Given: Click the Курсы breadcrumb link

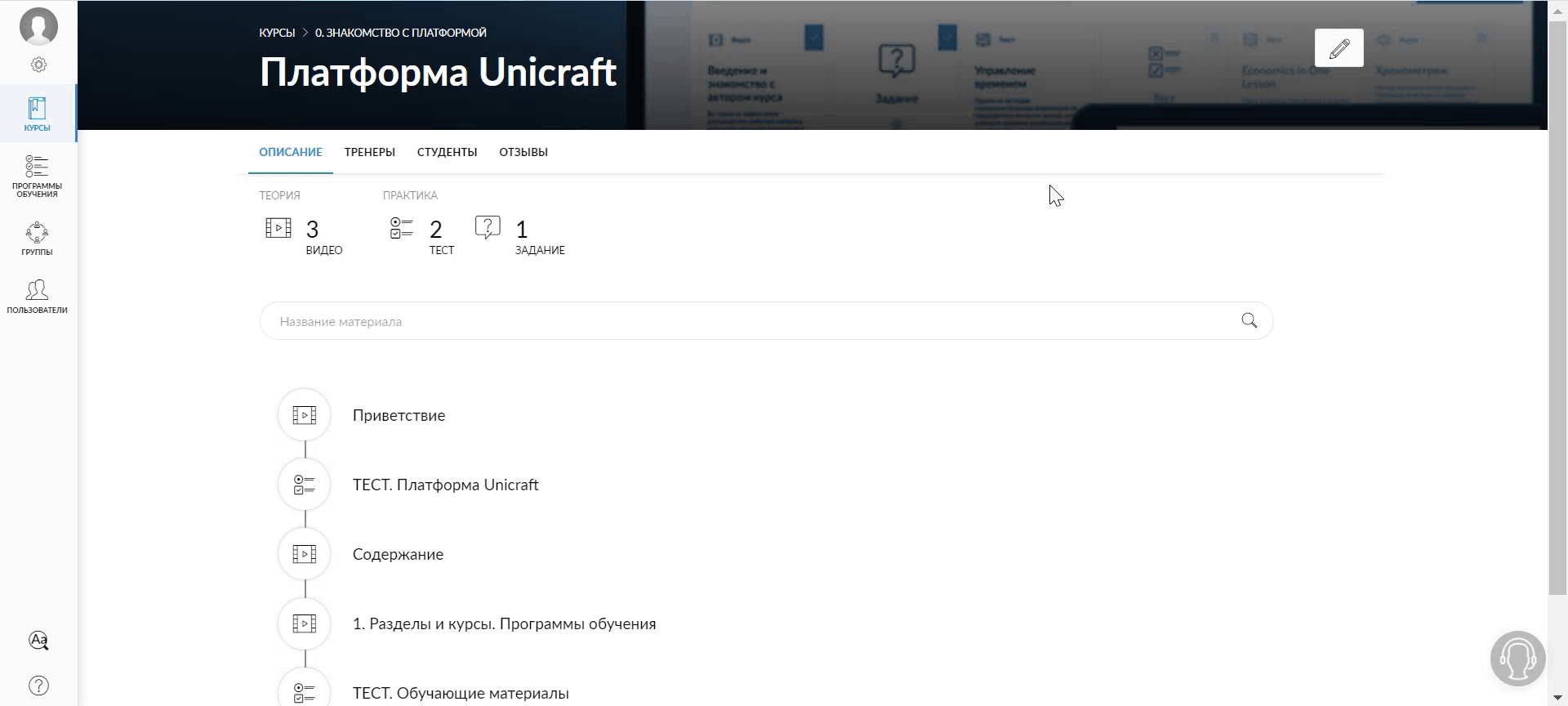Looking at the screenshot, I should (x=277, y=33).
